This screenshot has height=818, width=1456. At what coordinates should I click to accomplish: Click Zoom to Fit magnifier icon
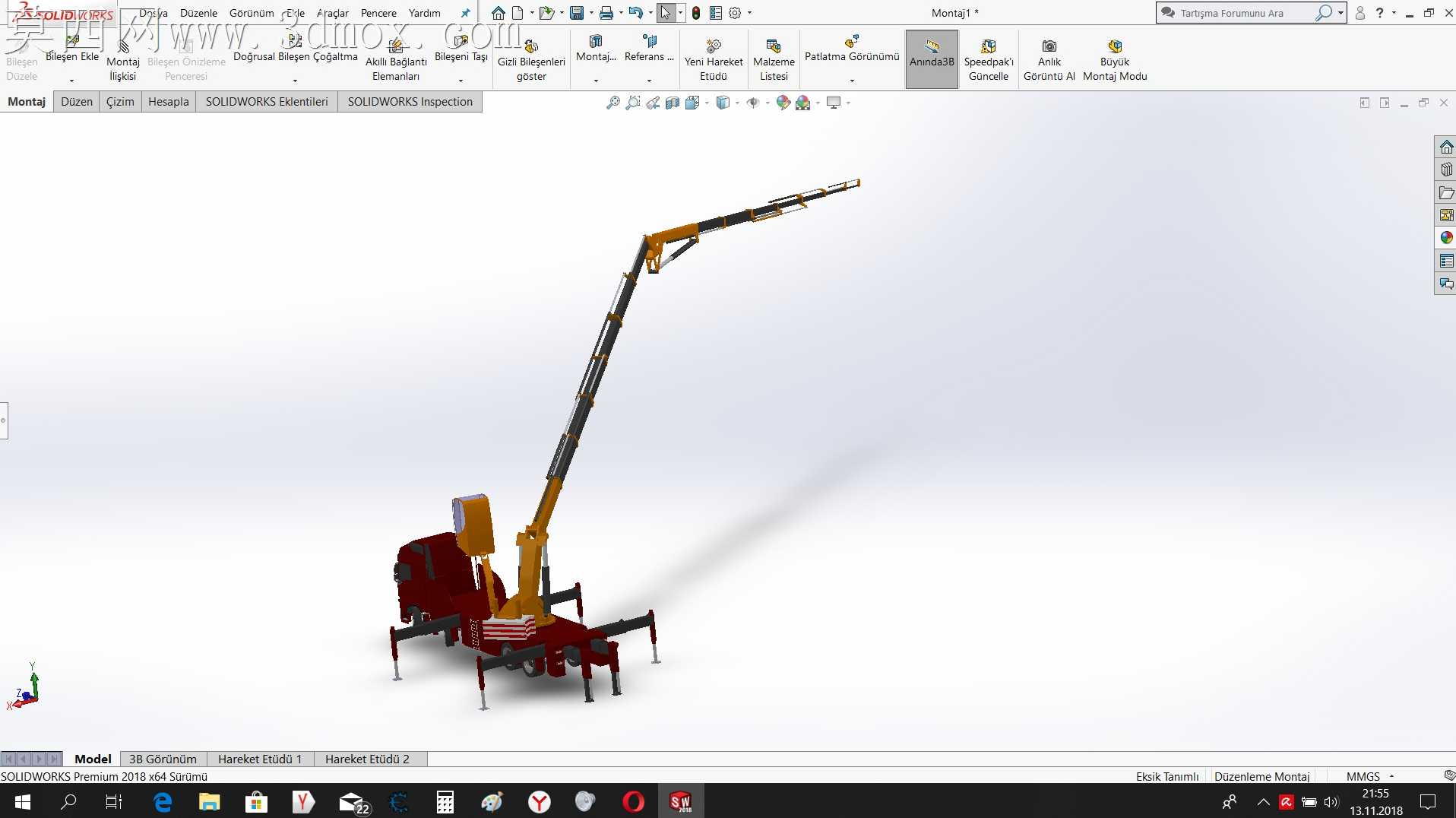click(613, 103)
